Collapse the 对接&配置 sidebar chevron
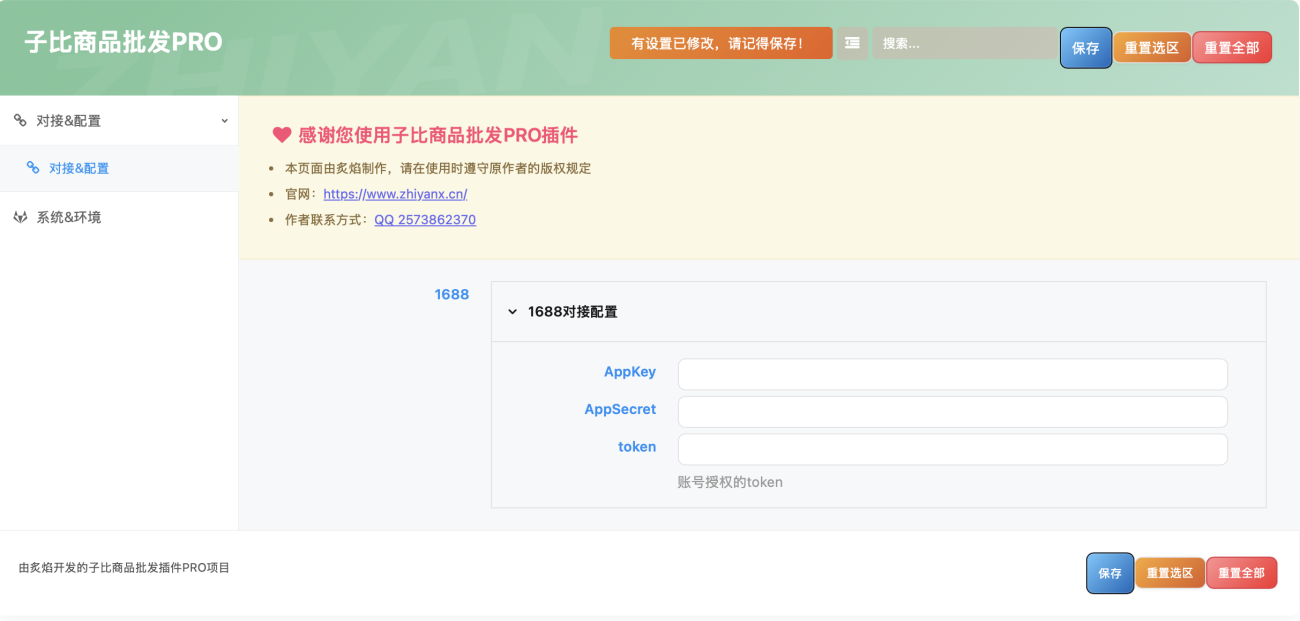This screenshot has height=621, width=1300. pos(224,121)
